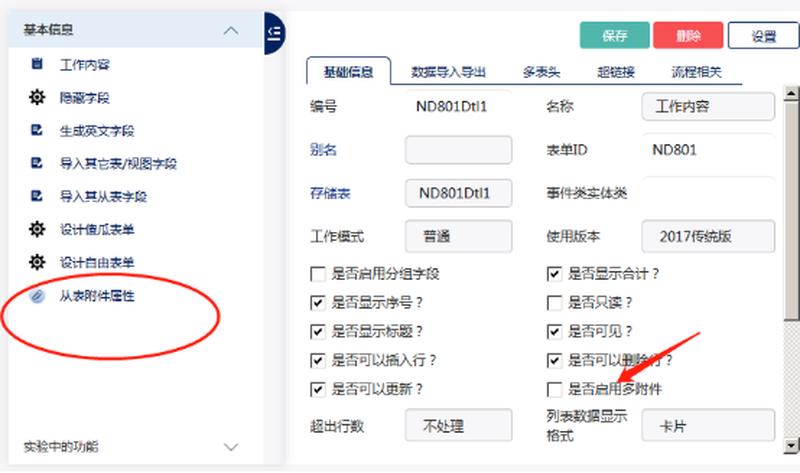Open 工作内容 in the sidebar
800x473 pixels.
[85, 65]
